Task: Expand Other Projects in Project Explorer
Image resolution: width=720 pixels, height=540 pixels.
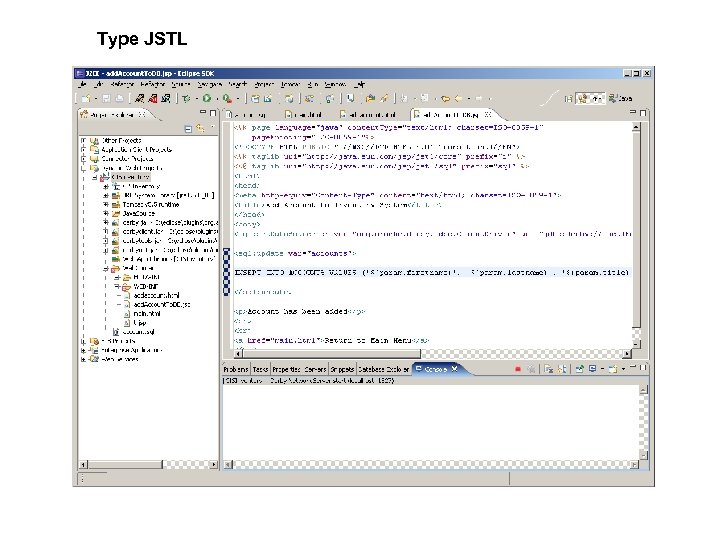Action: click(83, 140)
